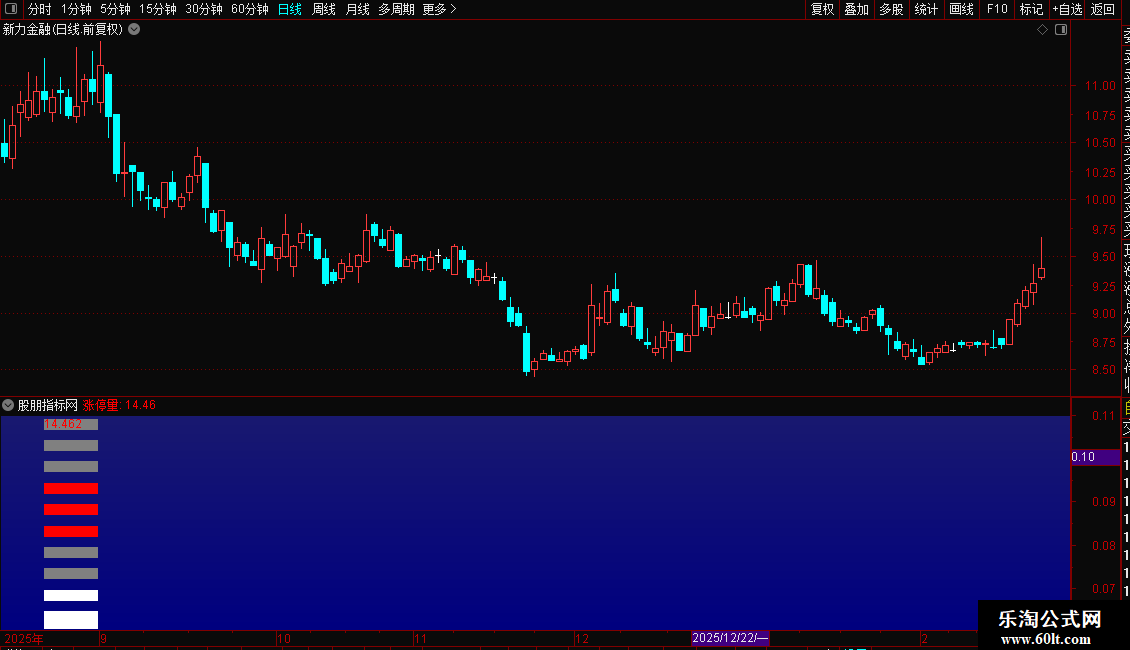Viewport: 1130px width, 650px height.
Task: Select the 5分钟 period
Action: pos(115,9)
